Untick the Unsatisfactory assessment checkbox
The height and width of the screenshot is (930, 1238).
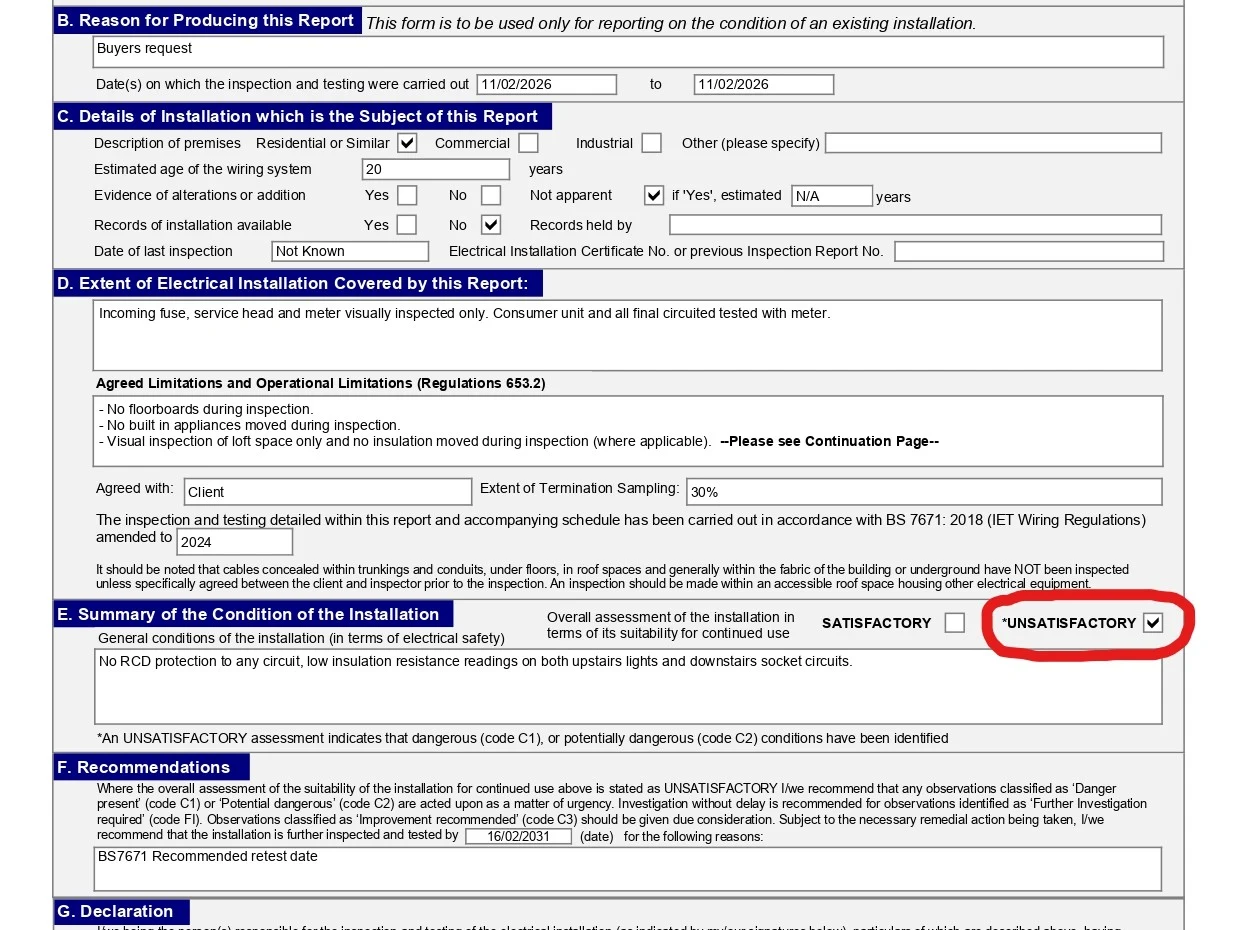1153,623
